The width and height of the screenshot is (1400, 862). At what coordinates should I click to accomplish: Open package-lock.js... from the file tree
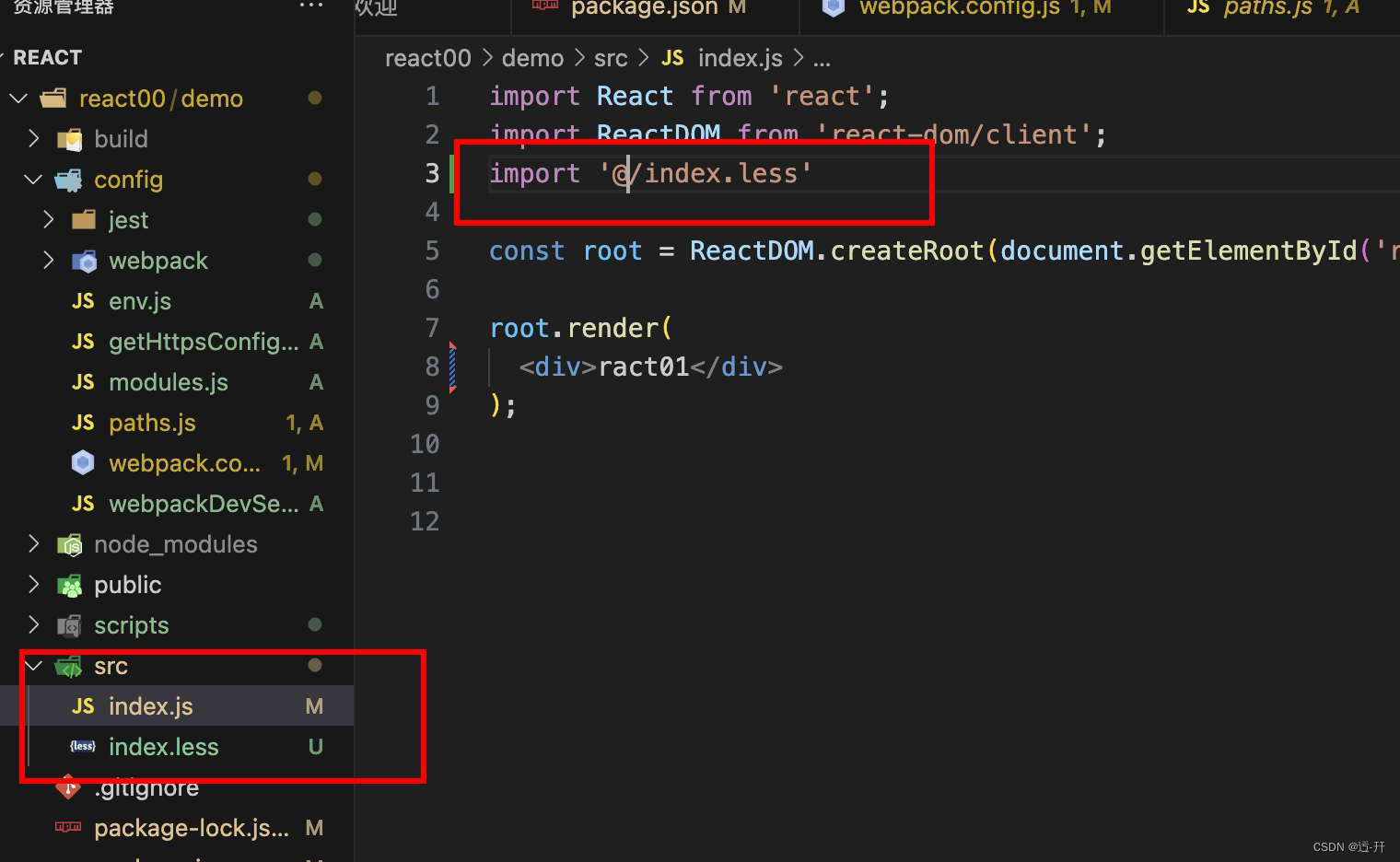(x=192, y=828)
